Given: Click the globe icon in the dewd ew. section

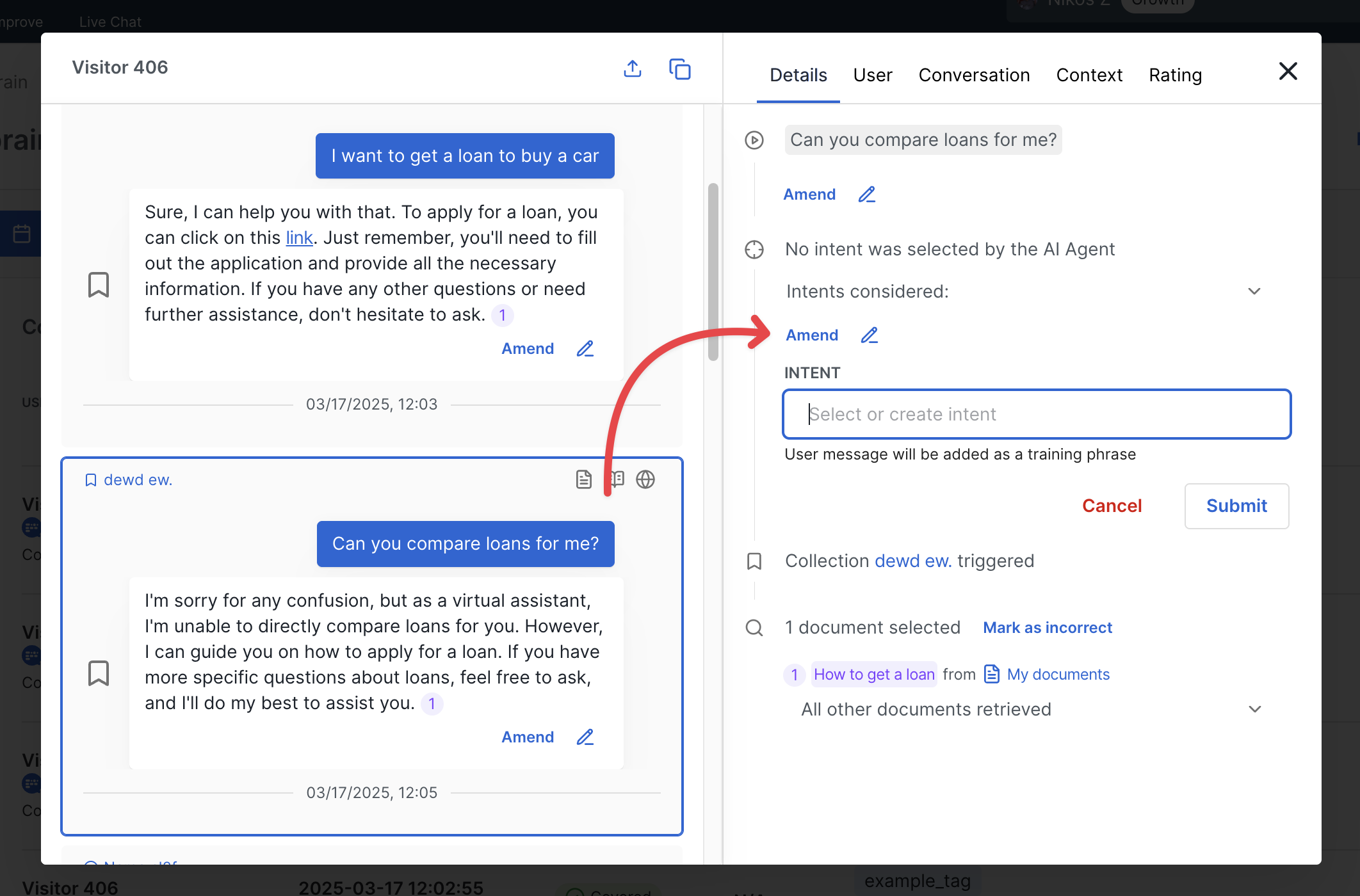Looking at the screenshot, I should coord(645,479).
